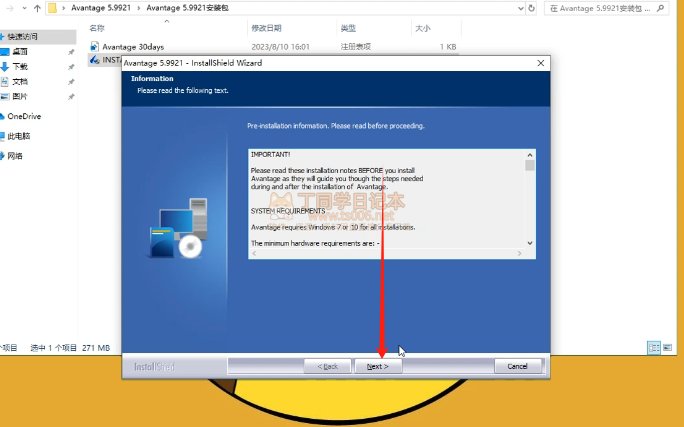Click the horizontal scroll right arrow in text box
Screen dimensions: 684x427
(519, 253)
